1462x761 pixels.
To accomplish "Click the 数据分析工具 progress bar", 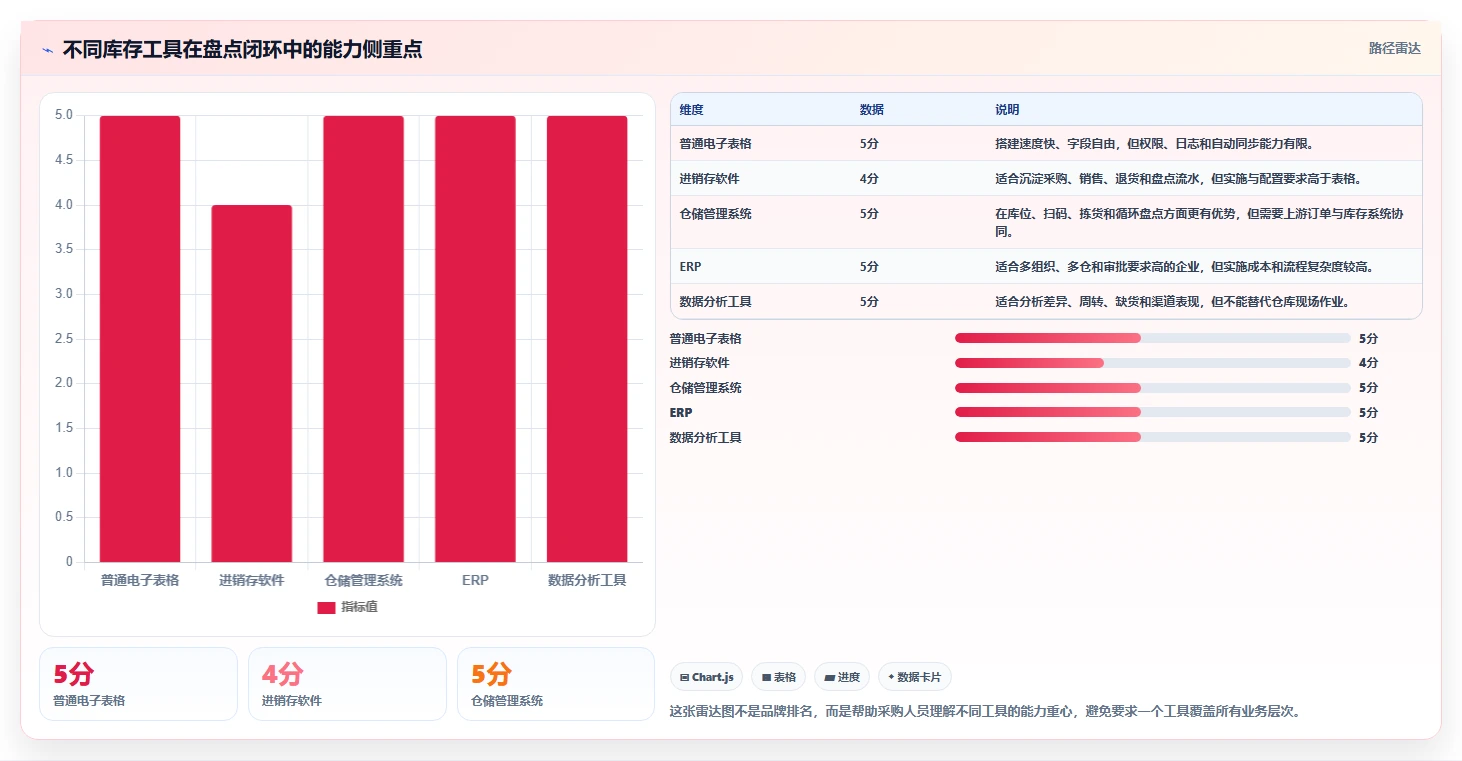I will [1153, 437].
